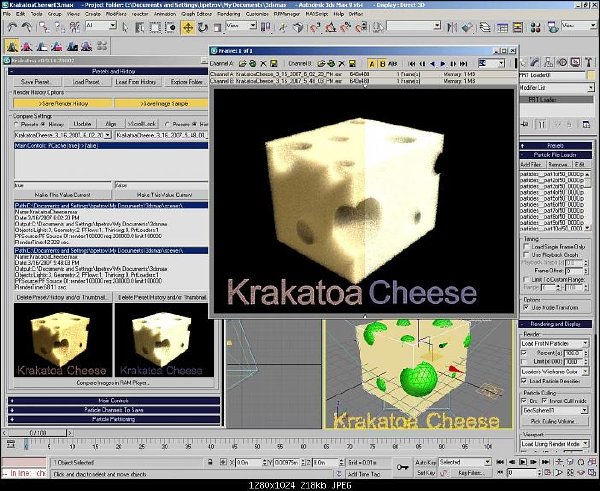
Task: Enable Limit To Custom Range checkbox
Action: pyautogui.click(x=527, y=279)
